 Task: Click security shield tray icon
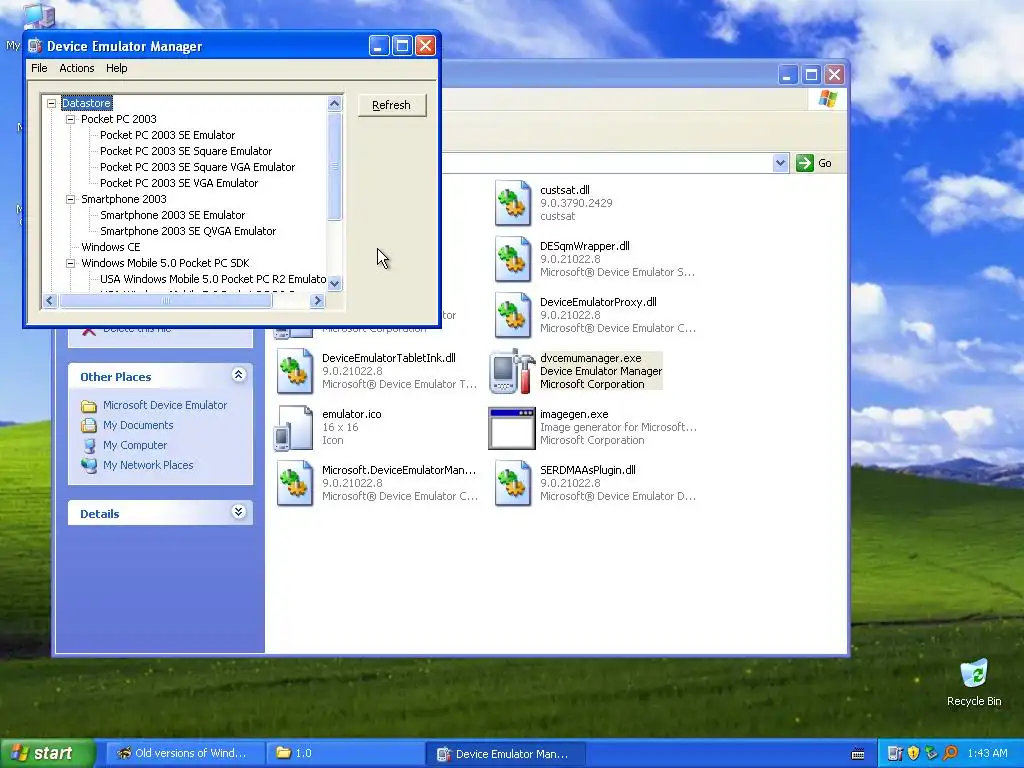click(x=913, y=753)
